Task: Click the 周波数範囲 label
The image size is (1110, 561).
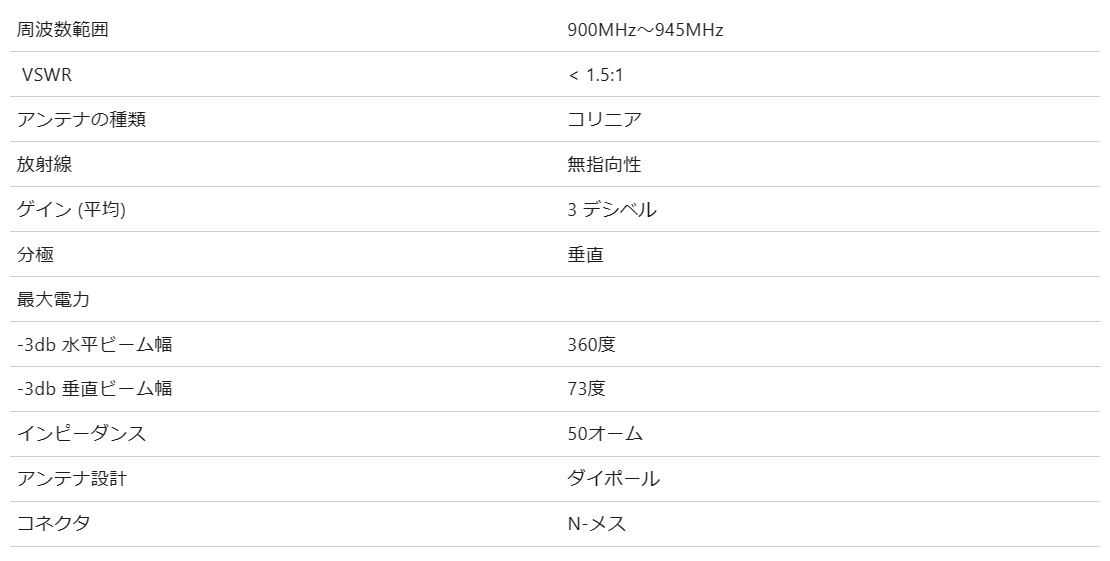Action: pyautogui.click(x=62, y=30)
